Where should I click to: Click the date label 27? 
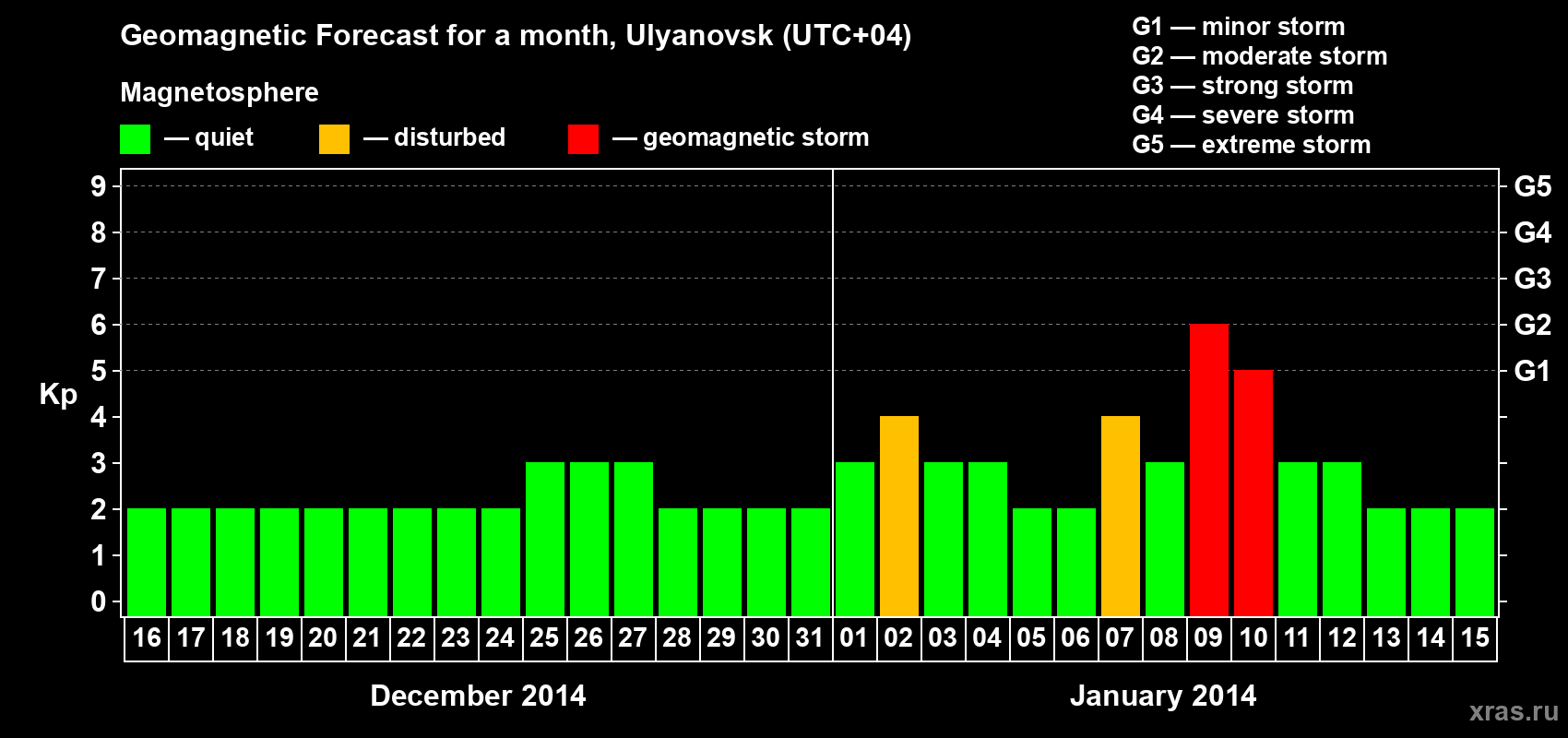click(x=633, y=638)
